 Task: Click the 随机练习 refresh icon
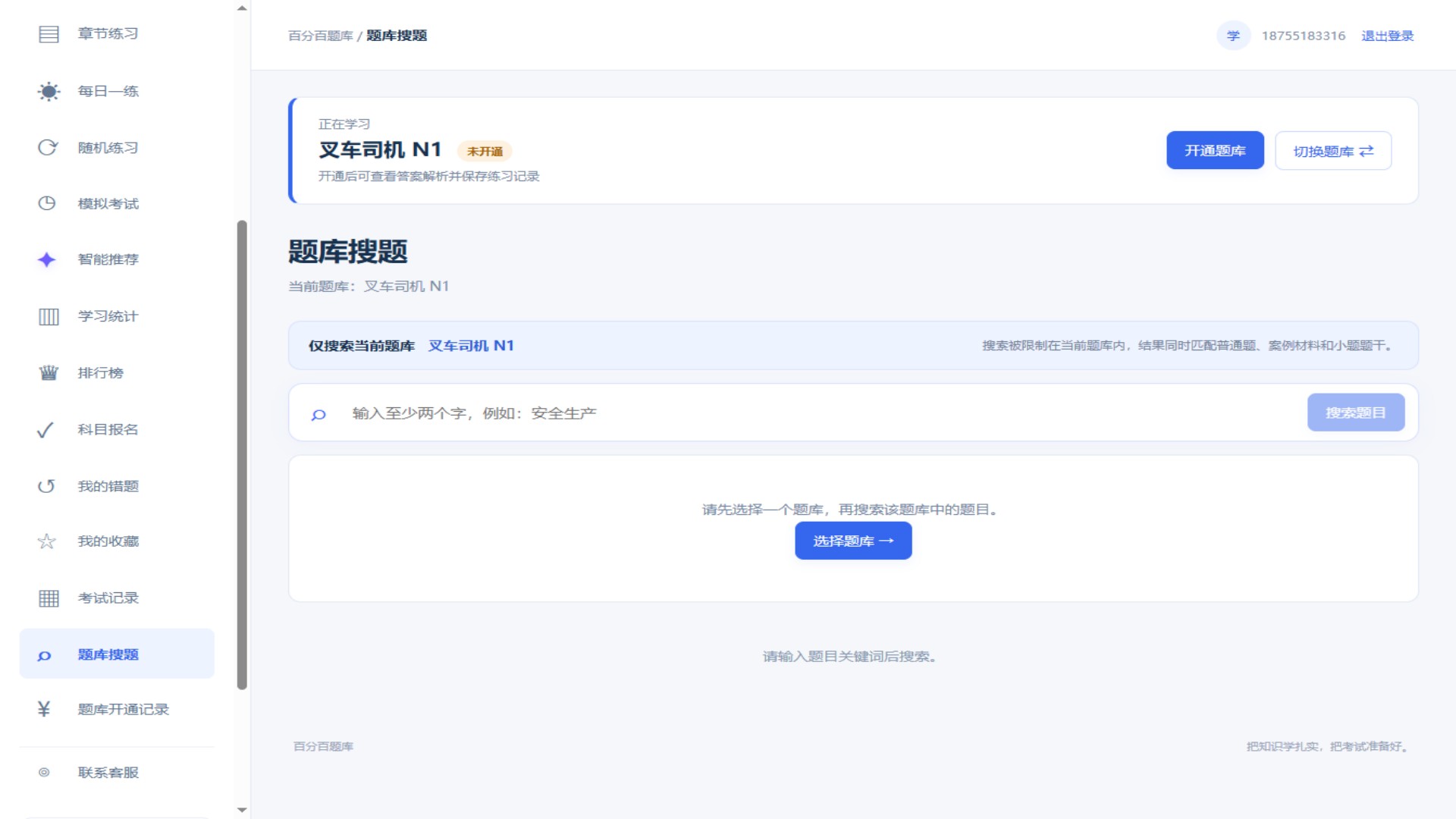click(48, 148)
